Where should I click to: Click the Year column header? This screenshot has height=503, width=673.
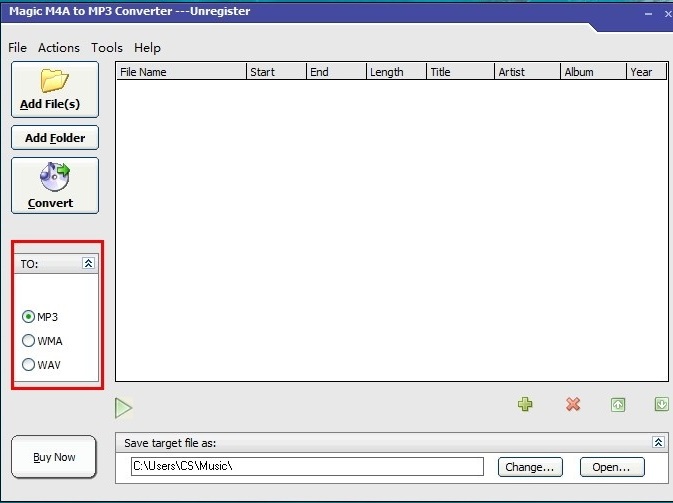tap(647, 72)
